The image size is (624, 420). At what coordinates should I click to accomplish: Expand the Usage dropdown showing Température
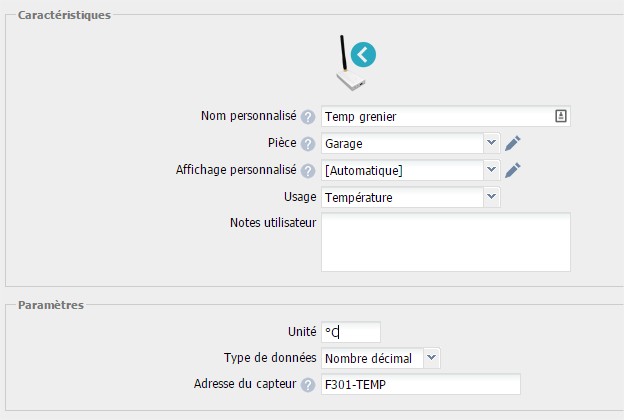(492, 197)
